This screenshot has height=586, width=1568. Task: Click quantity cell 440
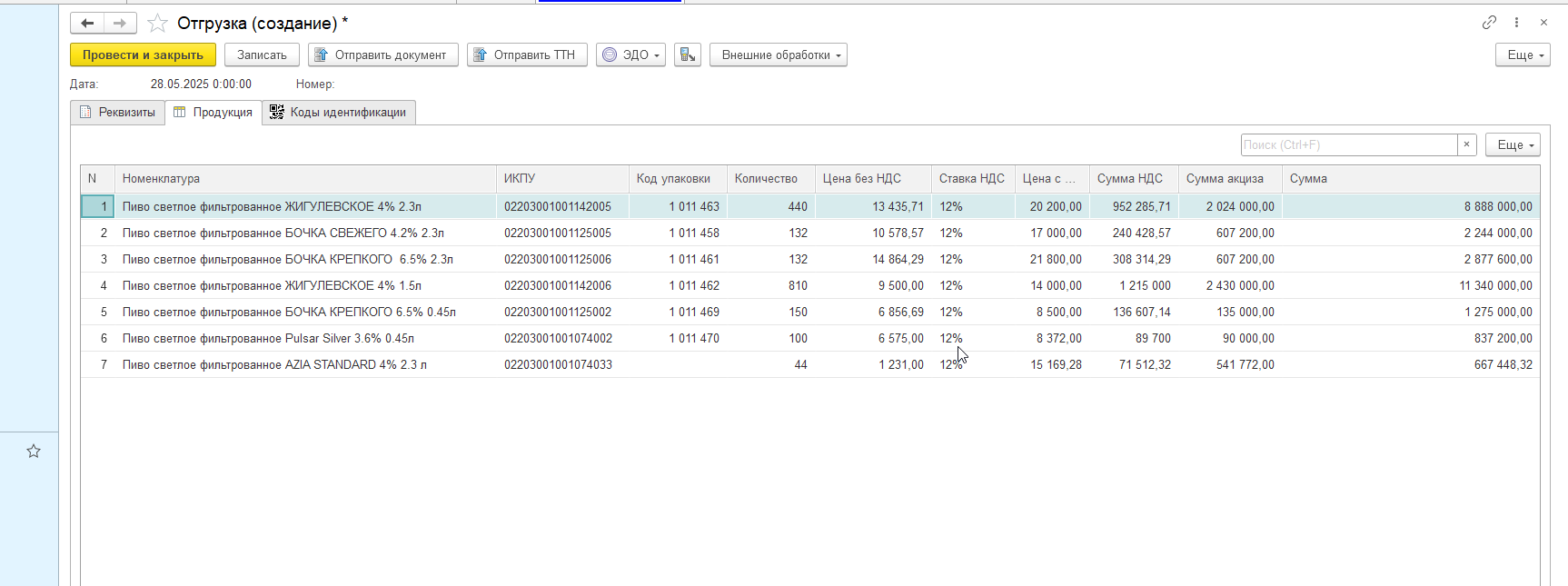[x=771, y=206]
